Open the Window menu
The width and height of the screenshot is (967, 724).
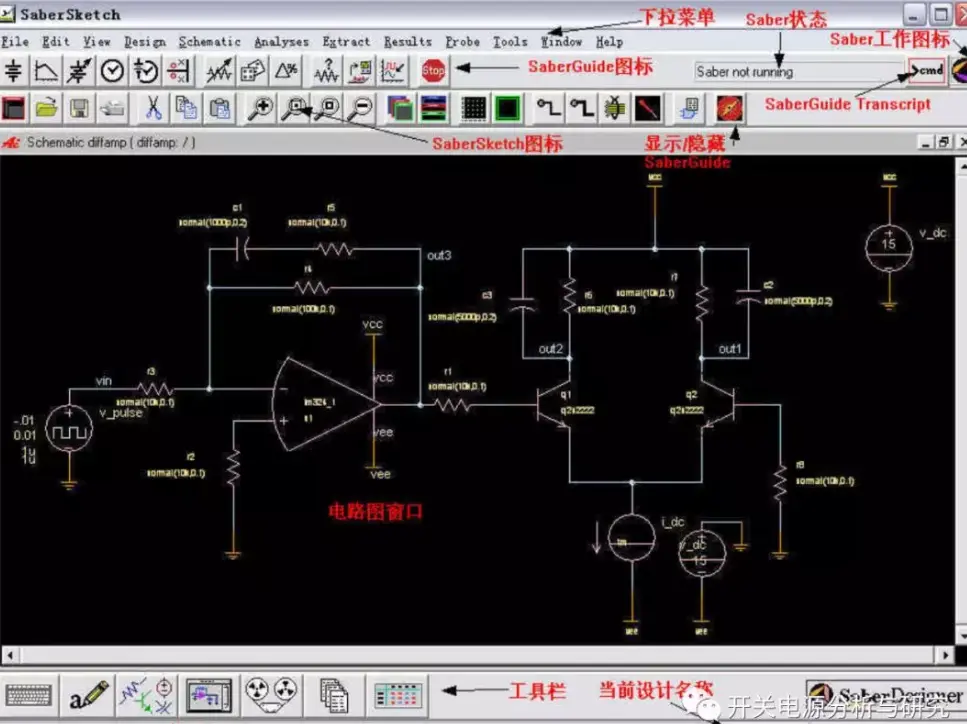[561, 42]
